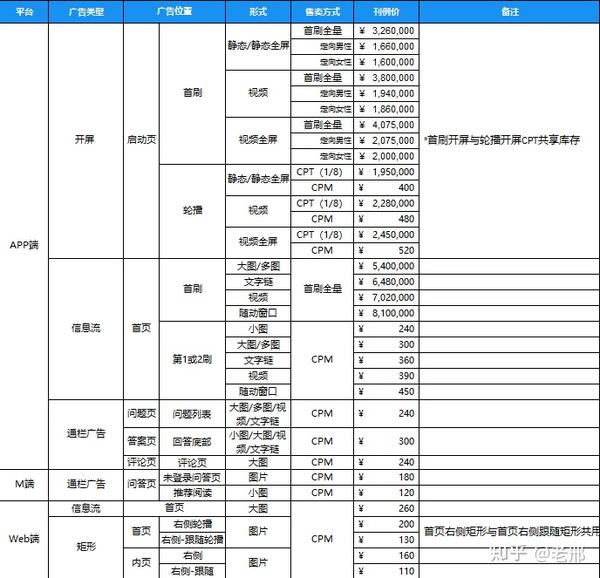Select the 问题页 cell
The height and width of the screenshot is (578, 600).
pyautogui.click(x=141, y=414)
